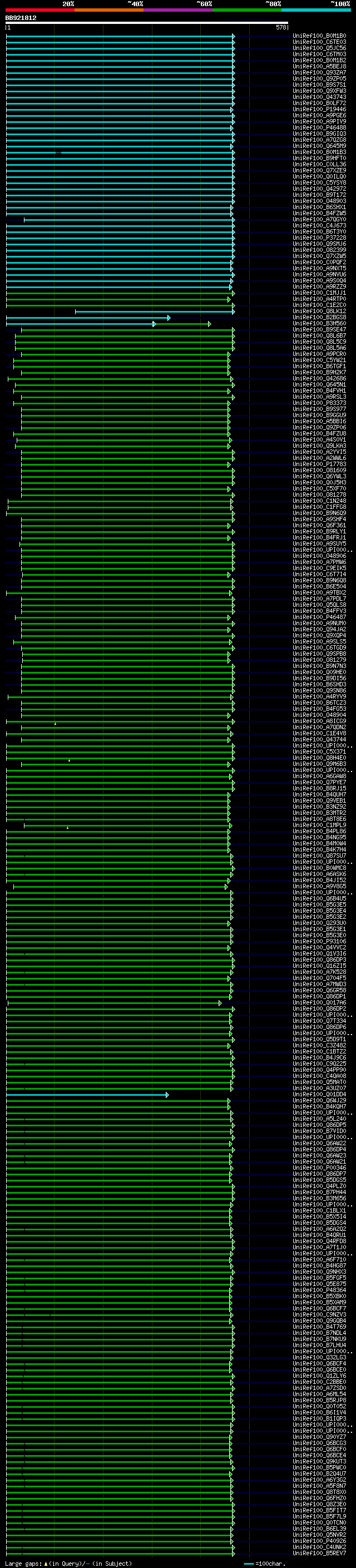356x1568 pixels.
Task: Select UniRef100_Q32LG3 label
Action: click(x=319, y=1357)
